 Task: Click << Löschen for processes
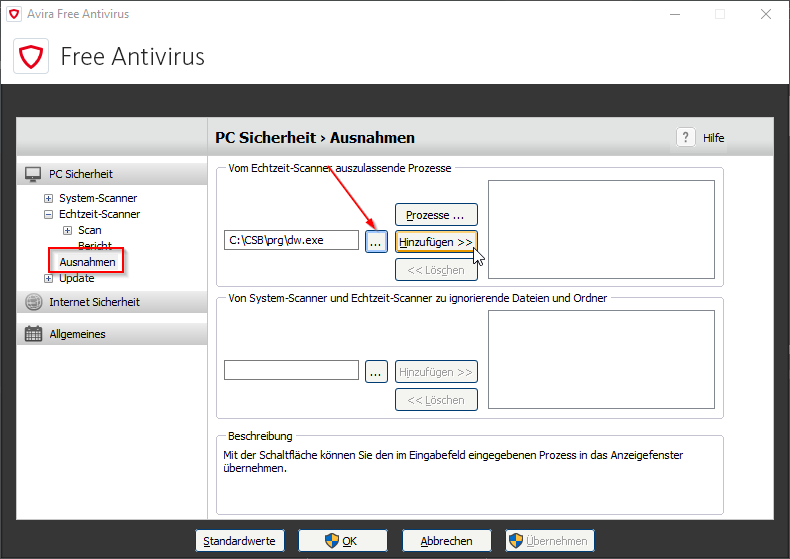(436, 270)
